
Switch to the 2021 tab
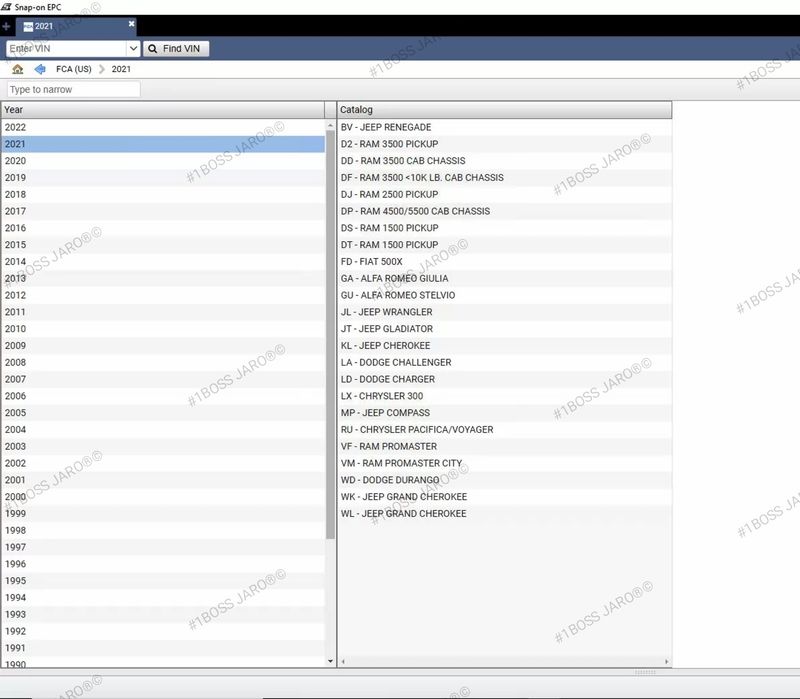pyautogui.click(x=76, y=26)
